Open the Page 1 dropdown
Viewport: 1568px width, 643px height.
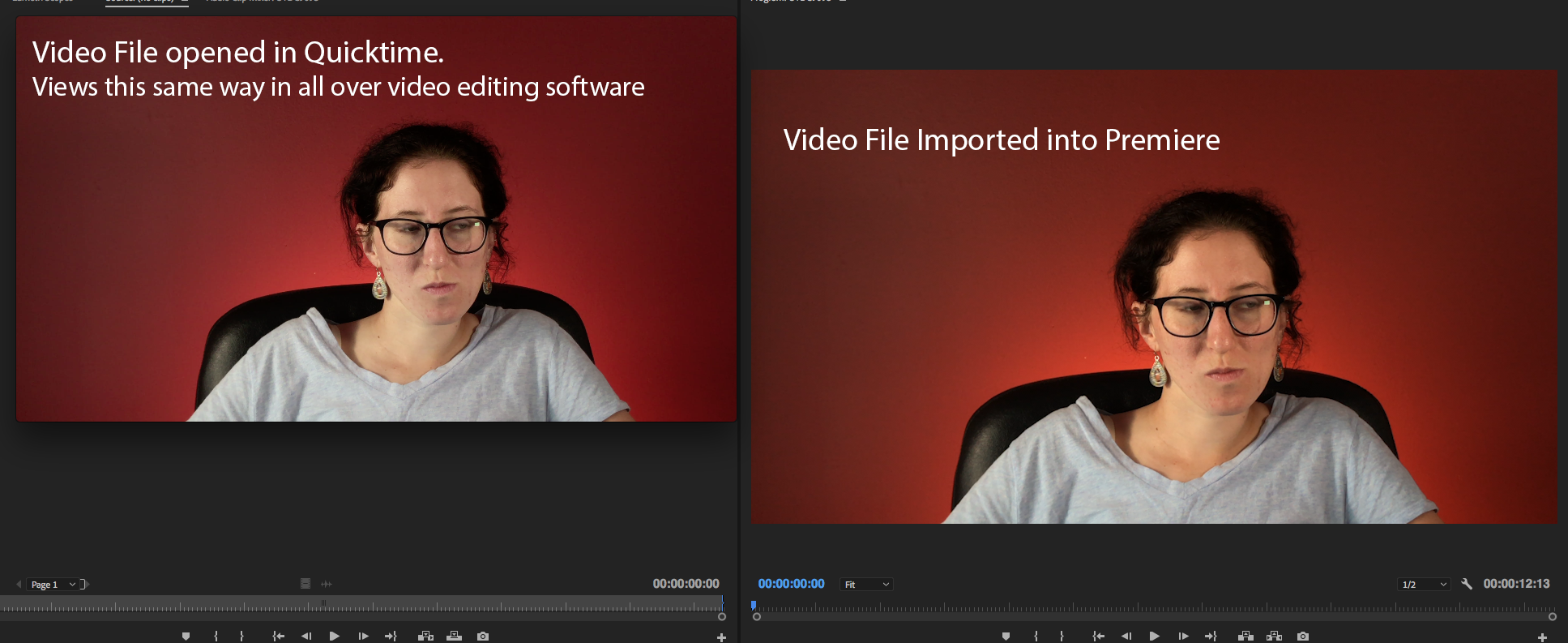click(x=53, y=585)
